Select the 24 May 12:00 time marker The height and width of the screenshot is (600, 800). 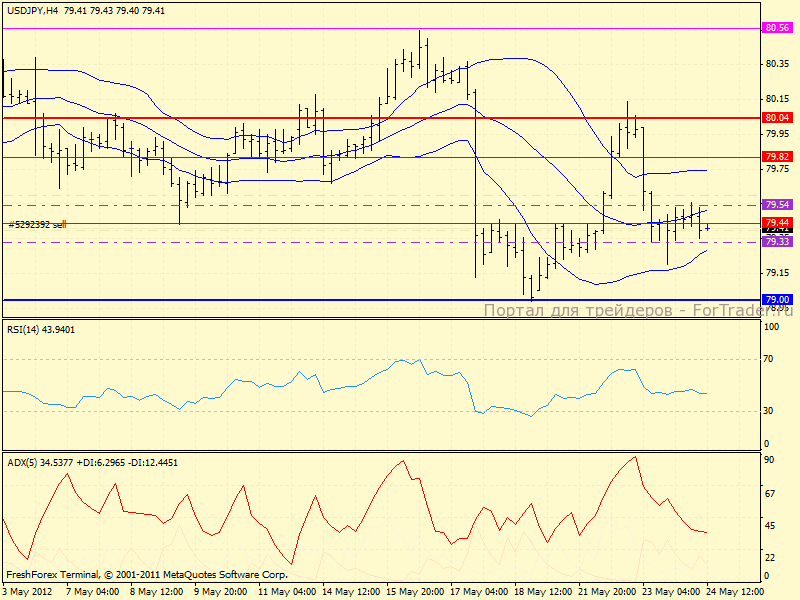pos(737,591)
